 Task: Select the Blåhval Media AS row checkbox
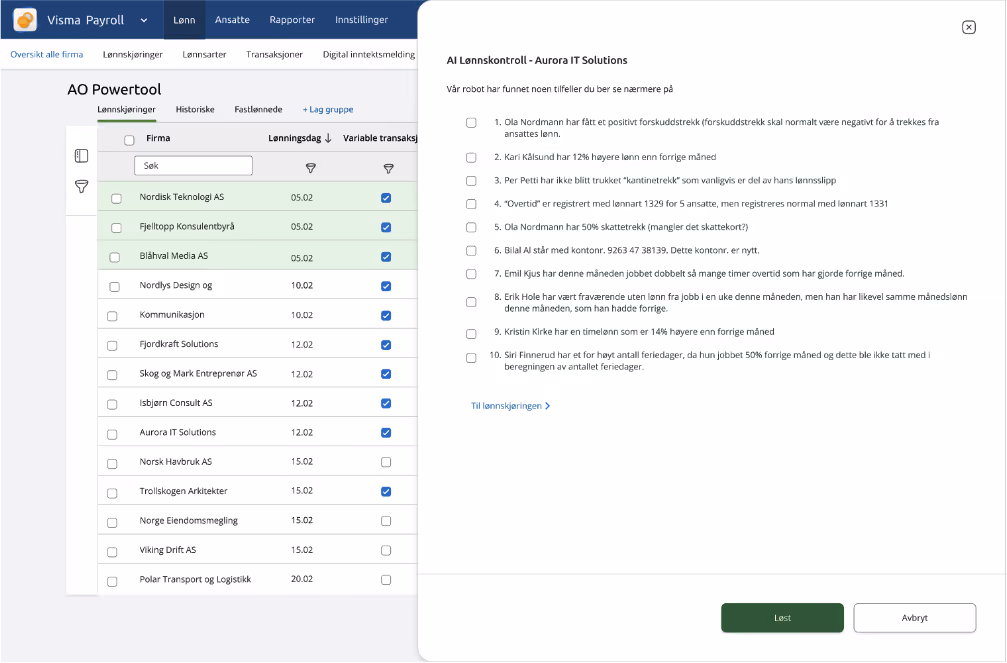click(x=114, y=258)
